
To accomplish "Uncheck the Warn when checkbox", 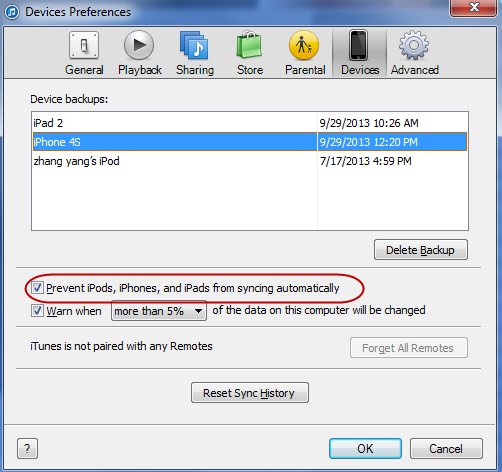I will point(37,310).
